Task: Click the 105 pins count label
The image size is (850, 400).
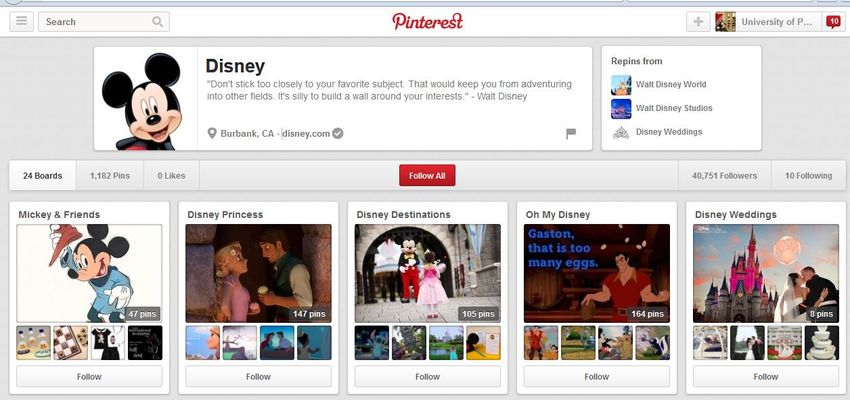Action: [478, 314]
